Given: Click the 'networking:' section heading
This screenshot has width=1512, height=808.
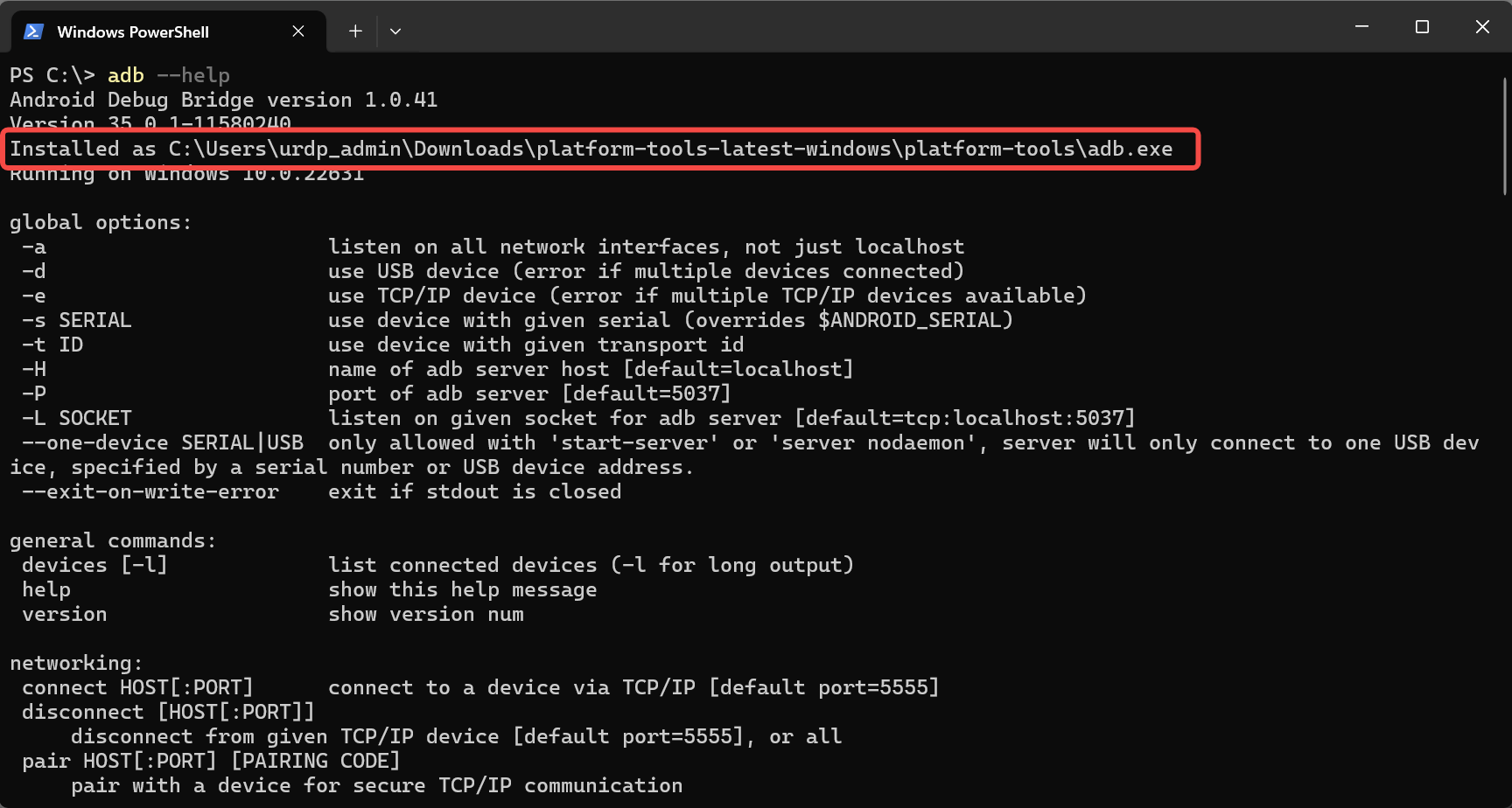Looking at the screenshot, I should (x=76, y=663).
